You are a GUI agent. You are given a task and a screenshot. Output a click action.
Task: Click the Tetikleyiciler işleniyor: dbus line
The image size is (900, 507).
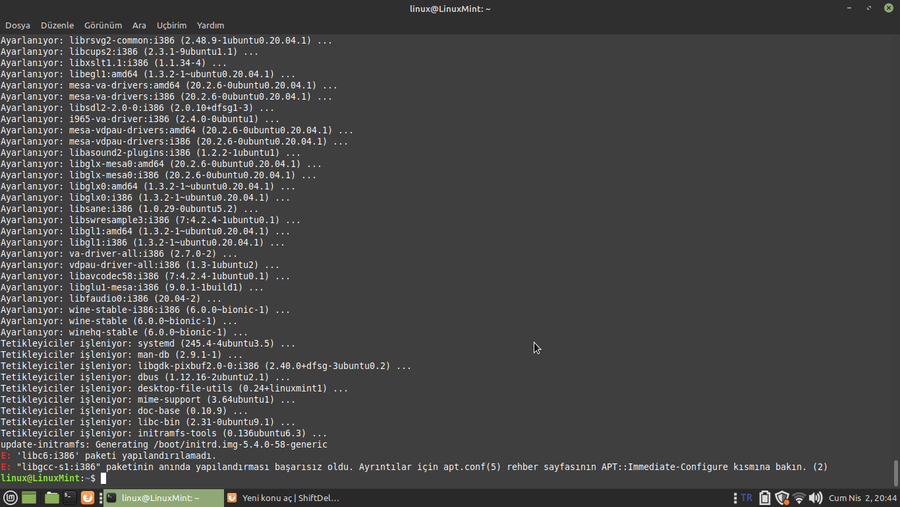click(x=145, y=377)
